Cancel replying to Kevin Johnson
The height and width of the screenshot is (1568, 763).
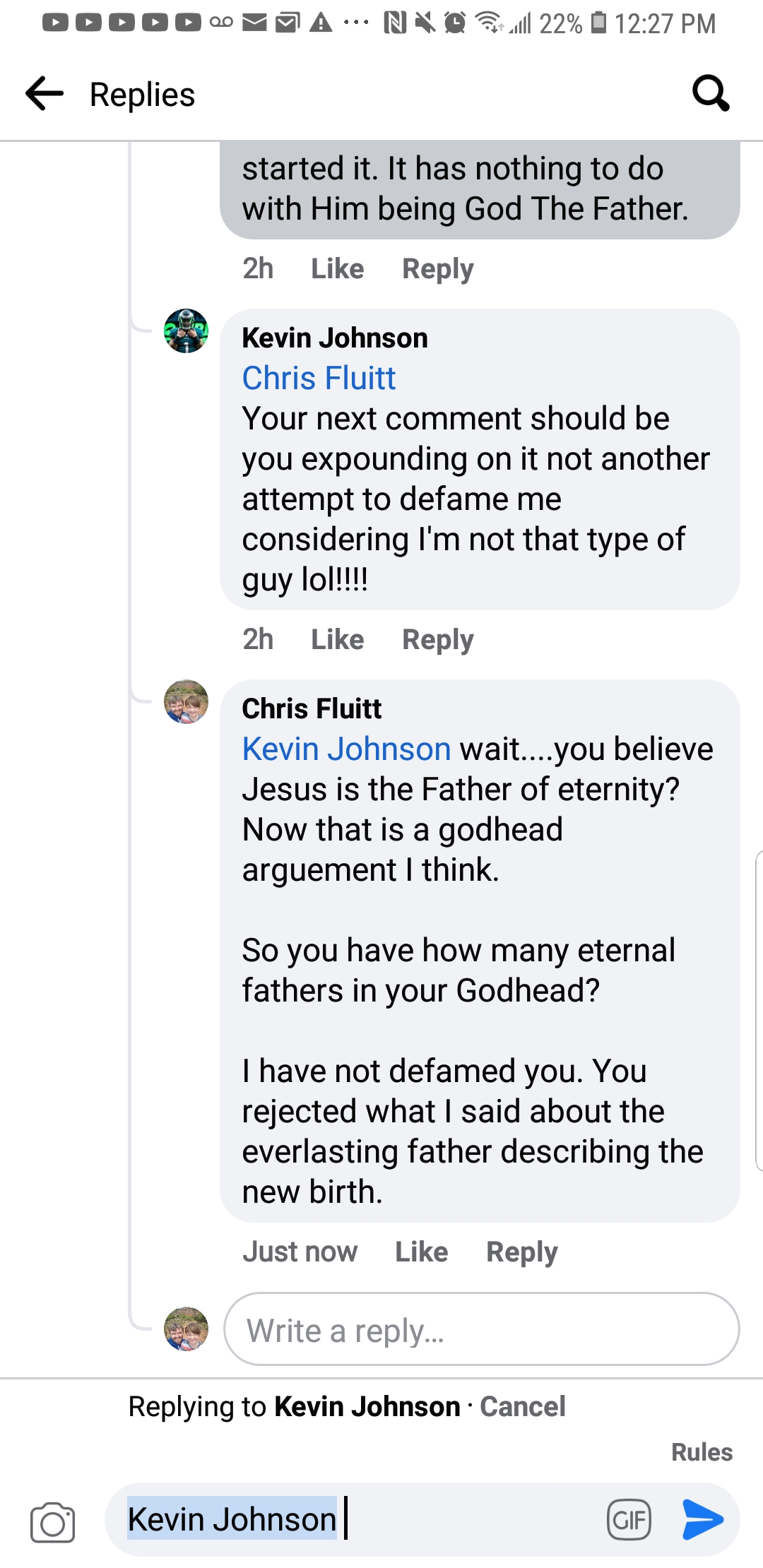coord(523,1406)
